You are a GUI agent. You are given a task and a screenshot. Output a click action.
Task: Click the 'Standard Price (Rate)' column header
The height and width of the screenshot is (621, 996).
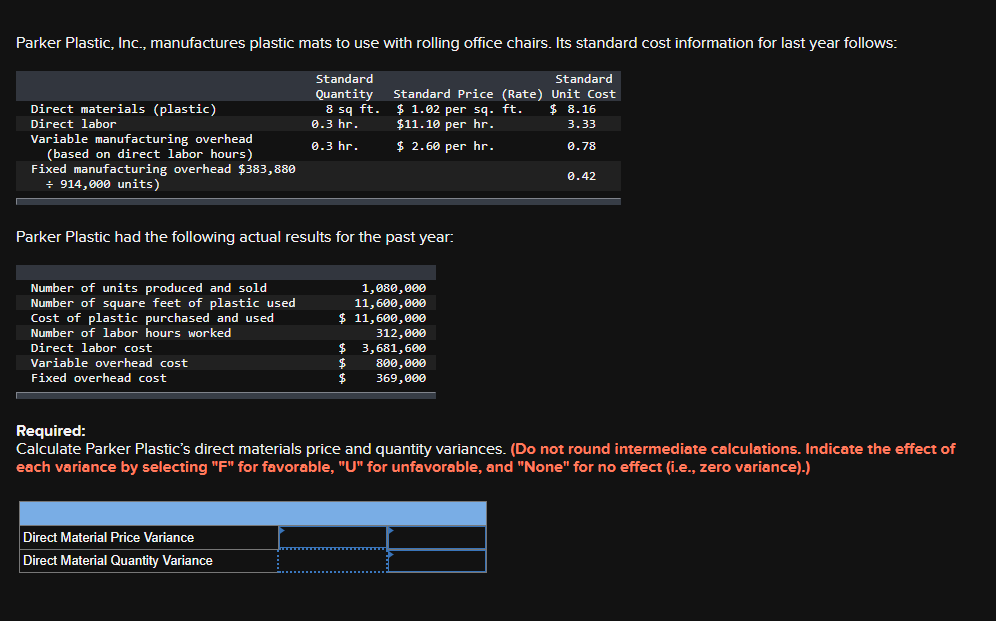pyautogui.click(x=468, y=94)
